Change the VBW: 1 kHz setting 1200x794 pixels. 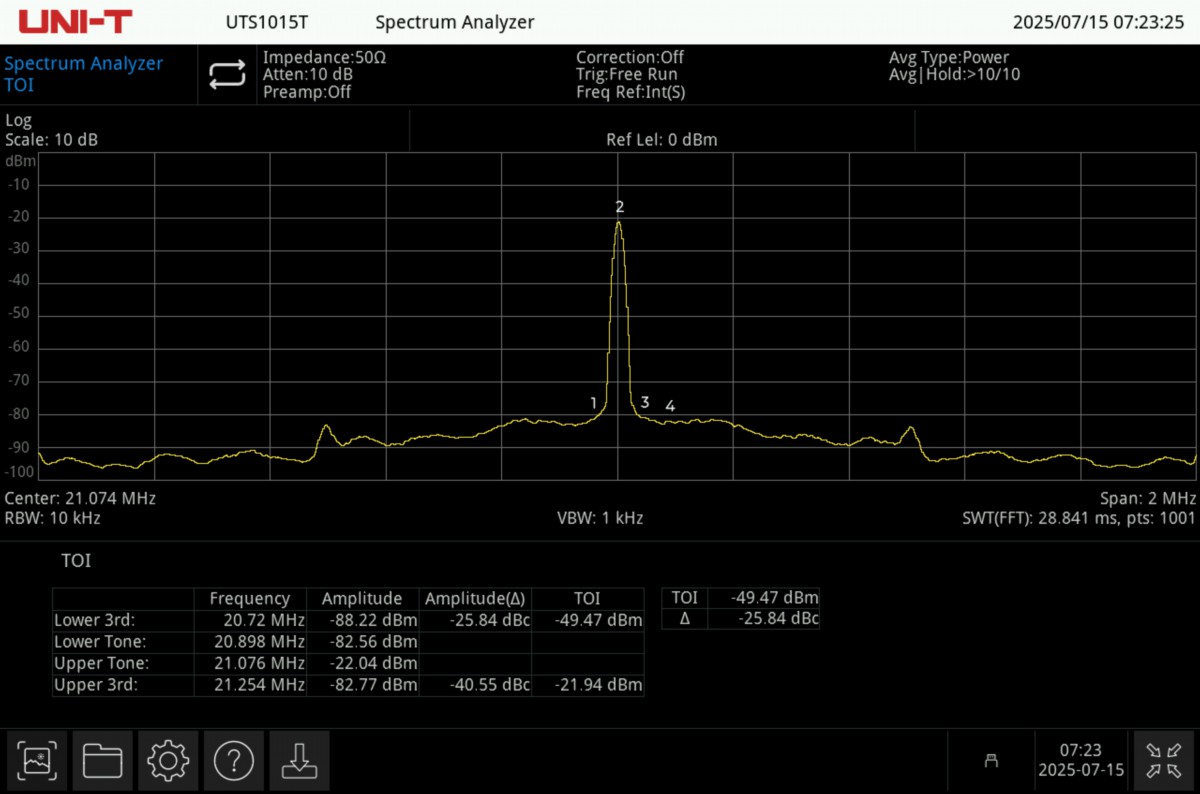point(599,518)
